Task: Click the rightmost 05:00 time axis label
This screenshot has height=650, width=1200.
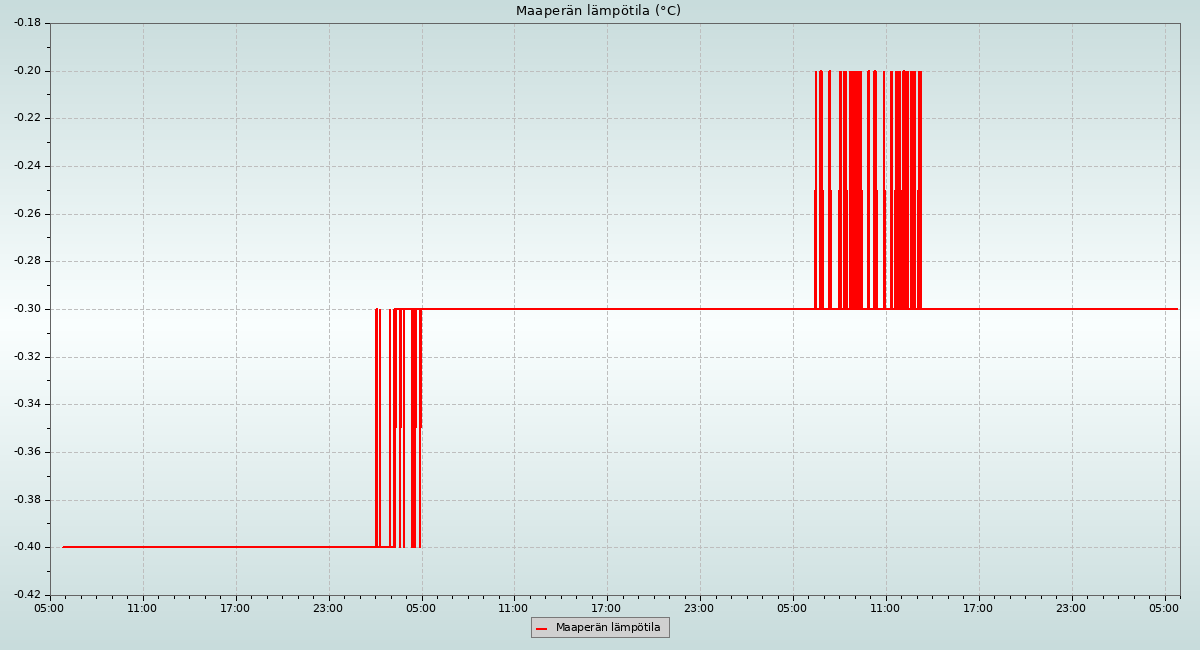Action: tap(1165, 608)
